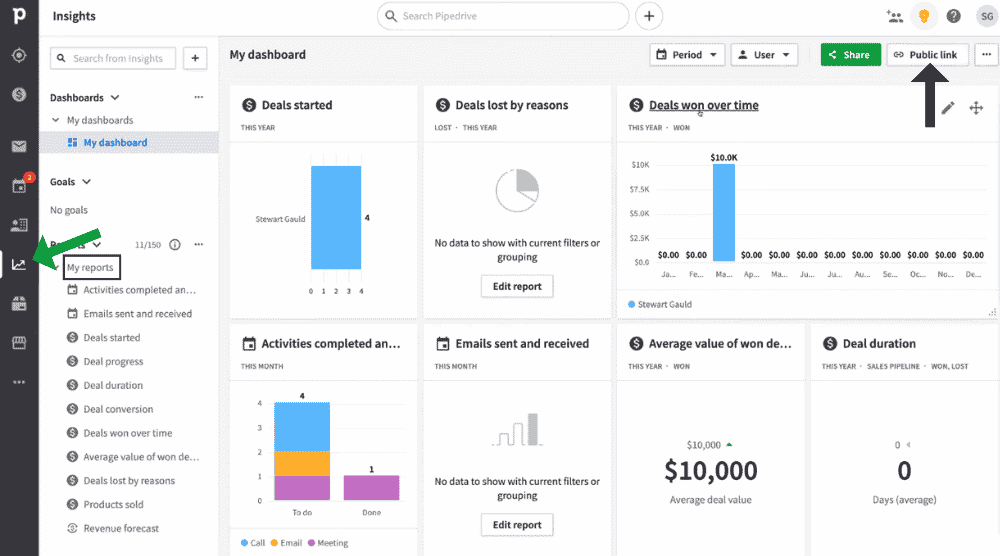
Task: Click Stewart Gauld legend in won chart
Action: (659, 305)
